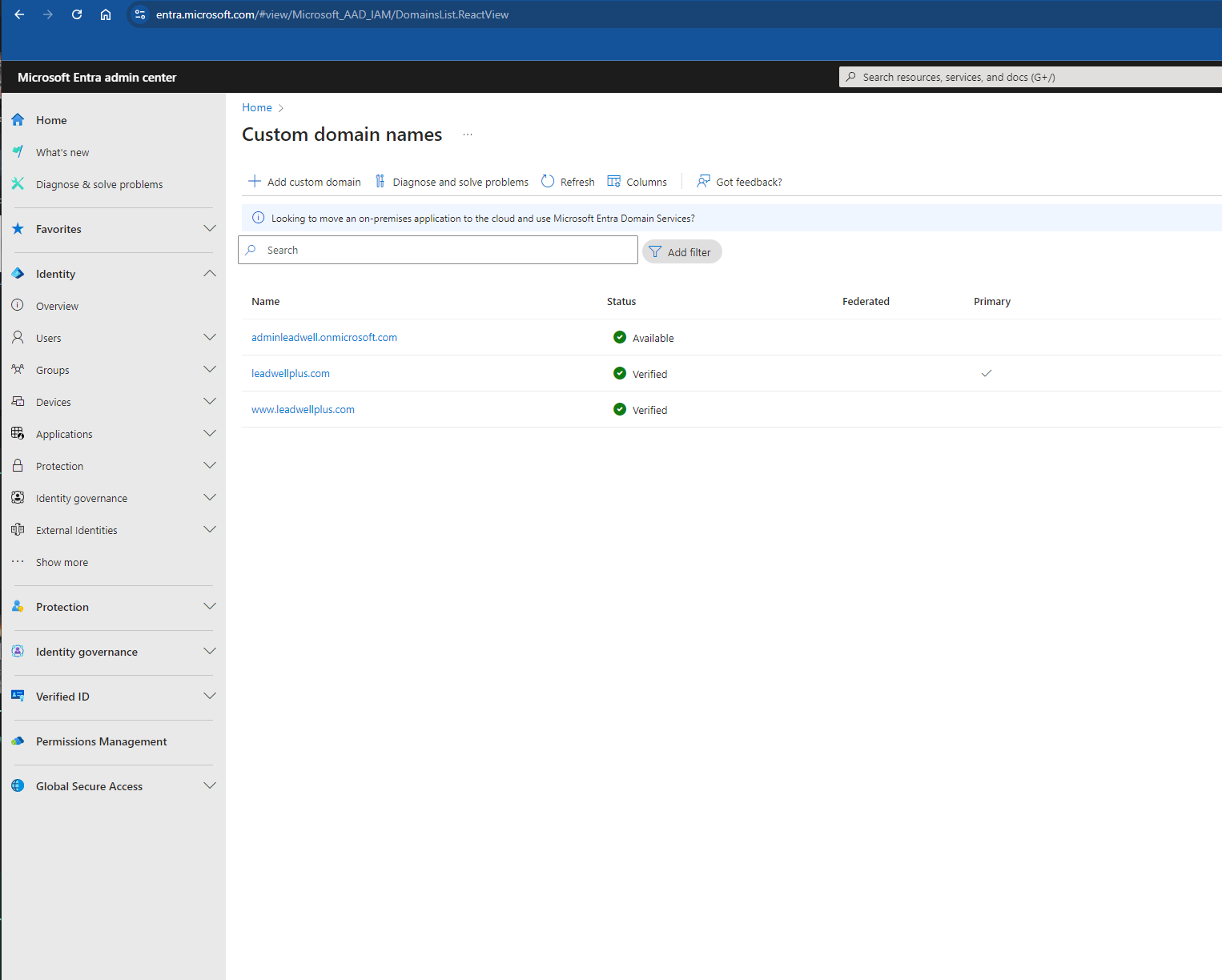Reload the page with browser refresh icon

coord(77,14)
